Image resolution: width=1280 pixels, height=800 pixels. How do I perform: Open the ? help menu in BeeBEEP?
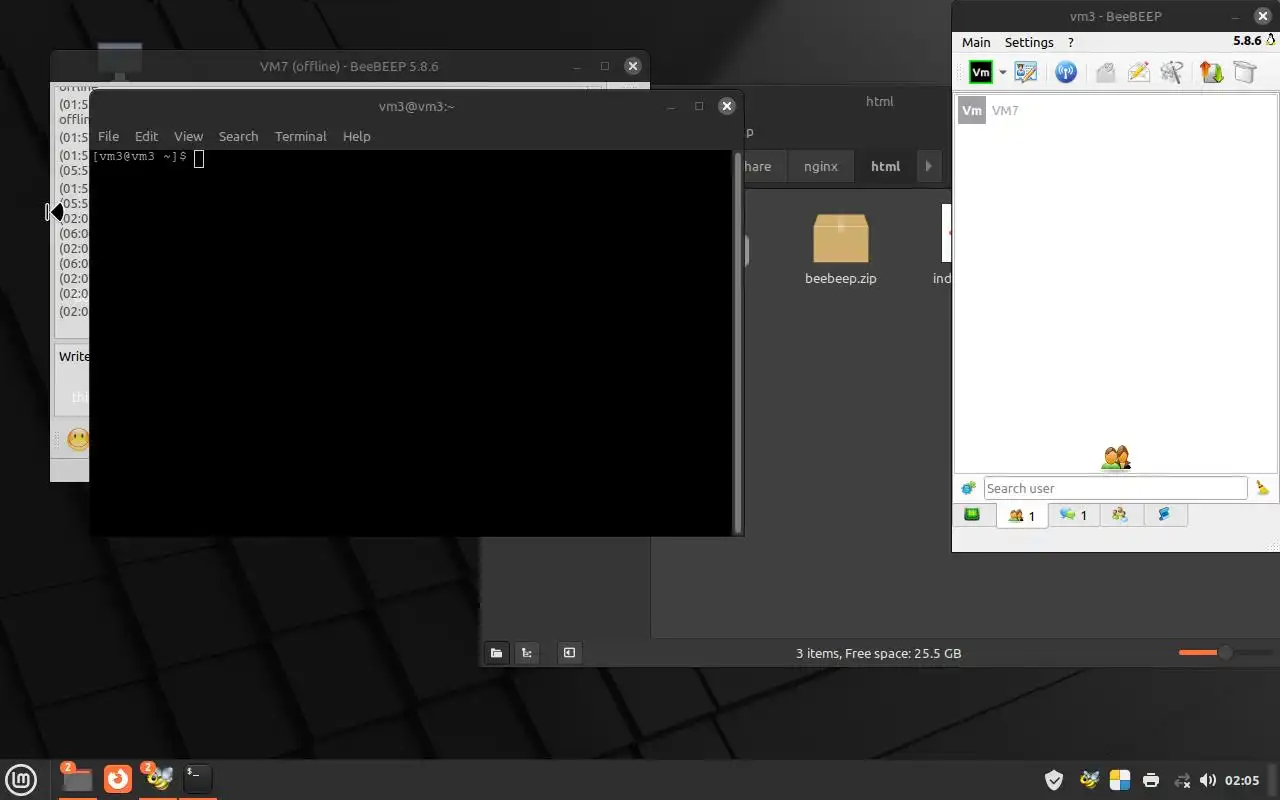[x=1071, y=42]
